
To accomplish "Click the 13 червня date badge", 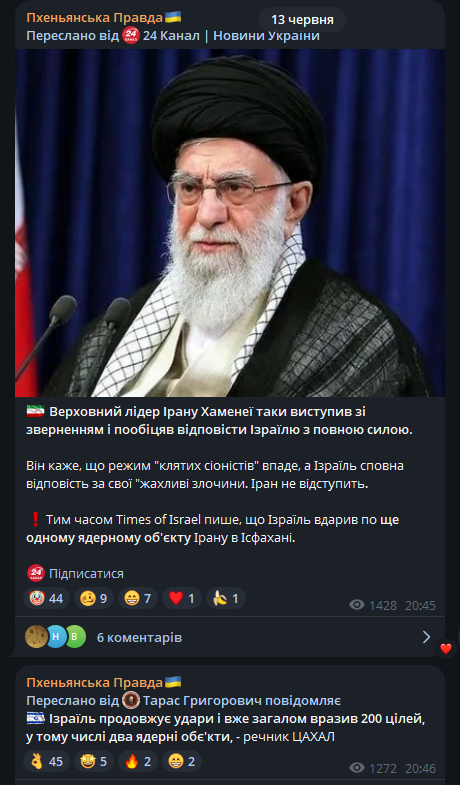I will 302,20.
